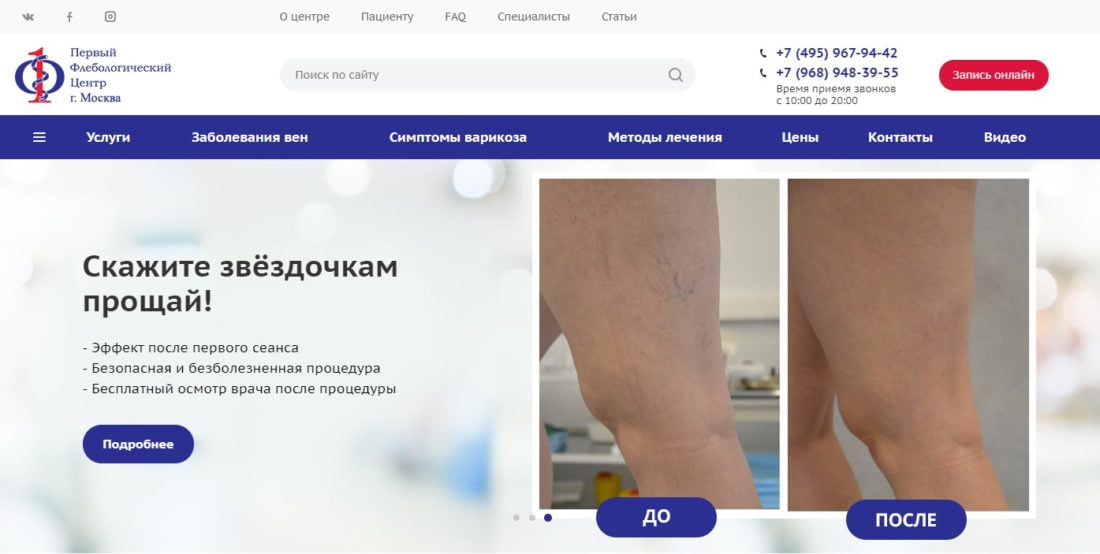The height and width of the screenshot is (554, 1100).
Task: Expand the Заболевания вен menu
Action: click(250, 137)
